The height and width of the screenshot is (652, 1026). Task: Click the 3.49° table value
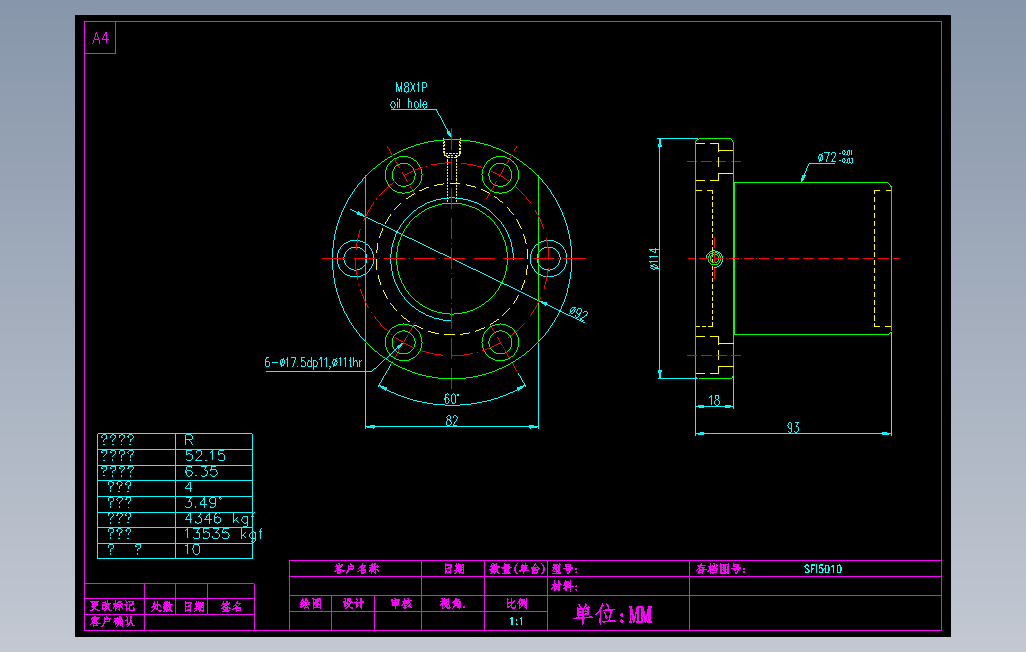coord(203,502)
